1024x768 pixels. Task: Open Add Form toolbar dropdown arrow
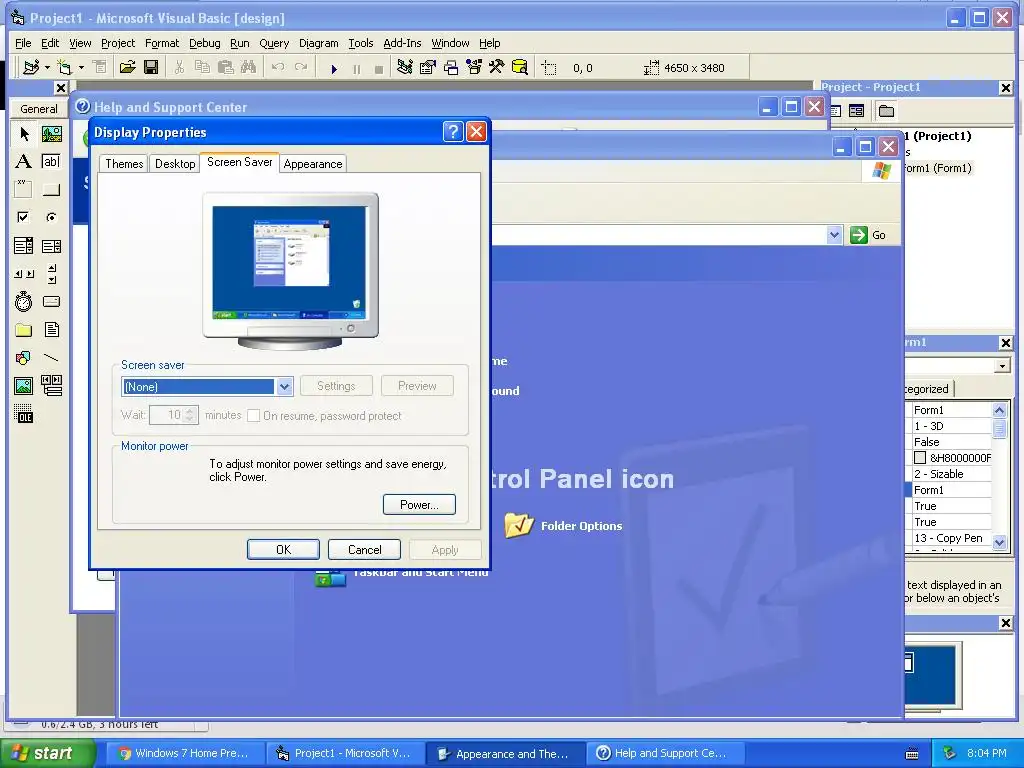point(81,67)
